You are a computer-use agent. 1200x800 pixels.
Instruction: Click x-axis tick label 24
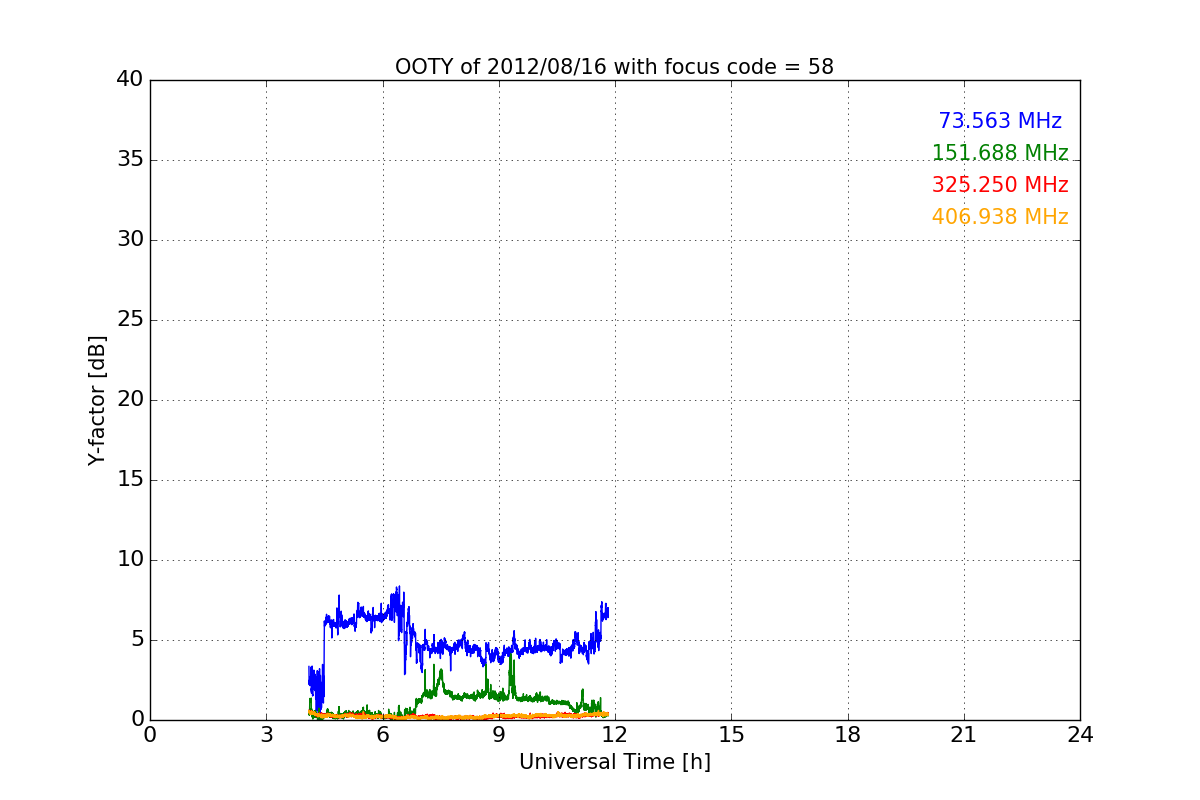(1080, 735)
